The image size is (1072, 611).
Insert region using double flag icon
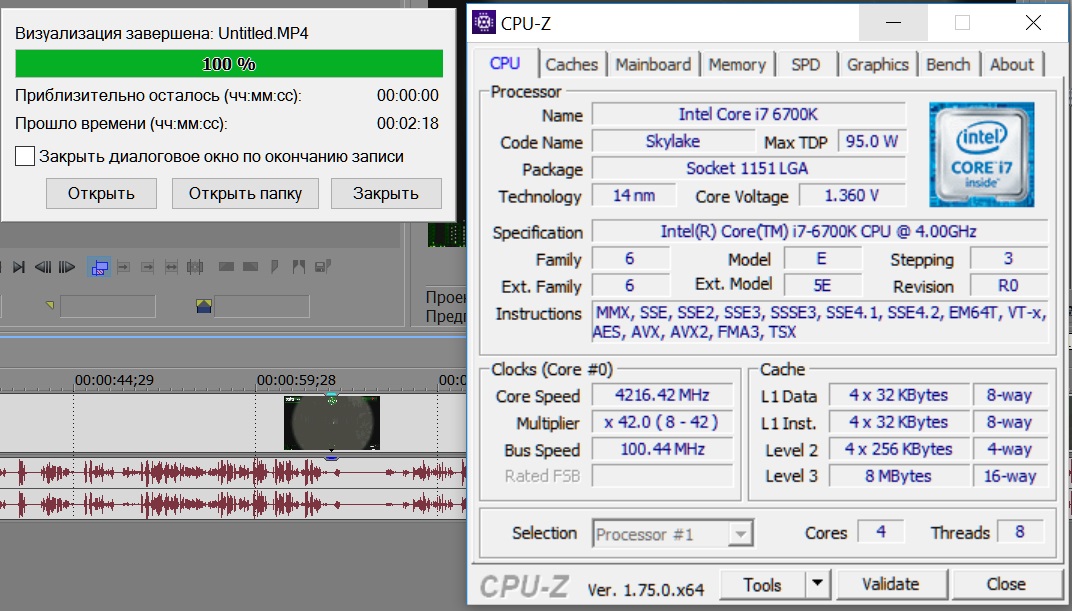299,267
